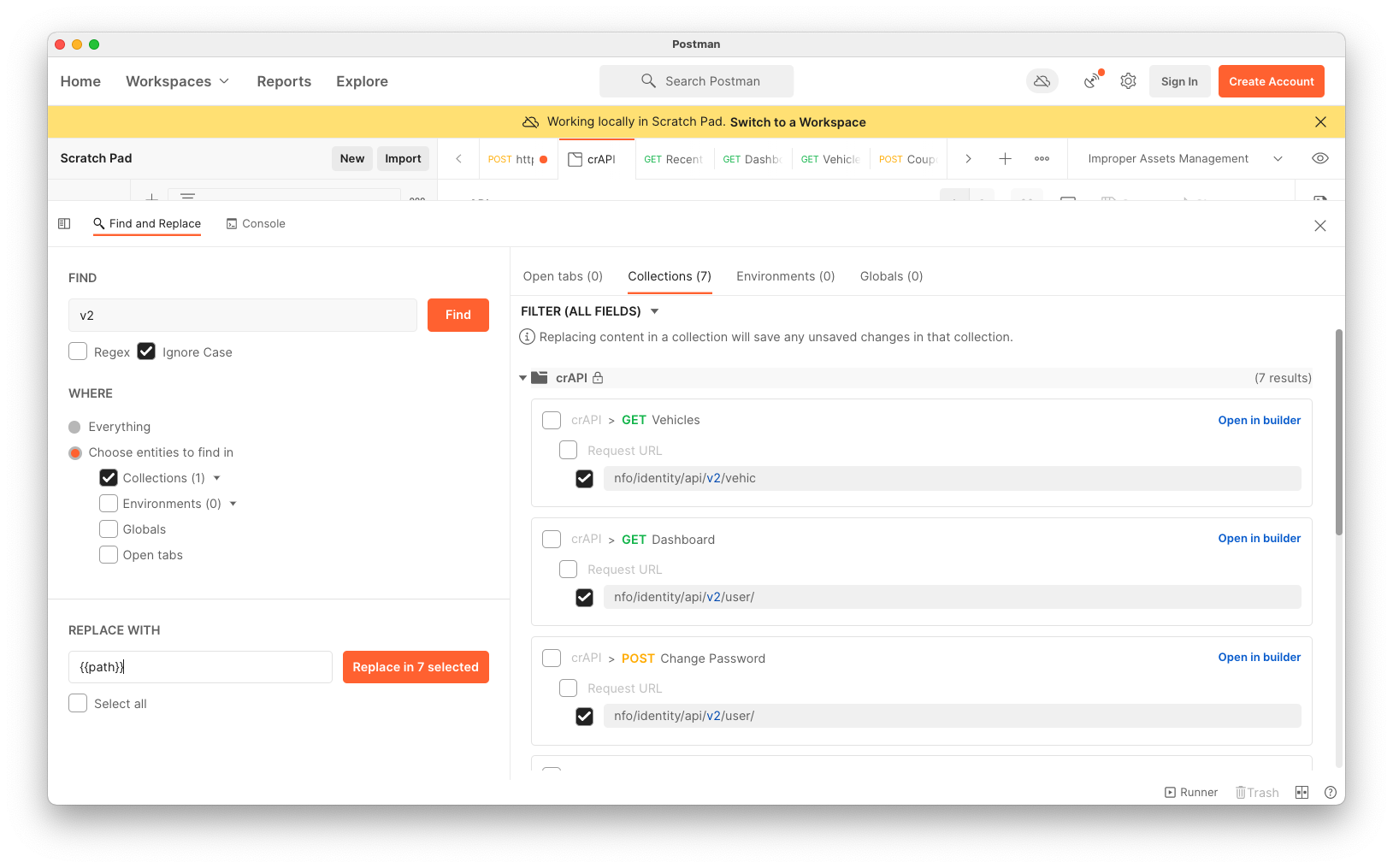Open GET Vehicles in builder
Viewport: 1393px width, 868px height.
[1259, 420]
